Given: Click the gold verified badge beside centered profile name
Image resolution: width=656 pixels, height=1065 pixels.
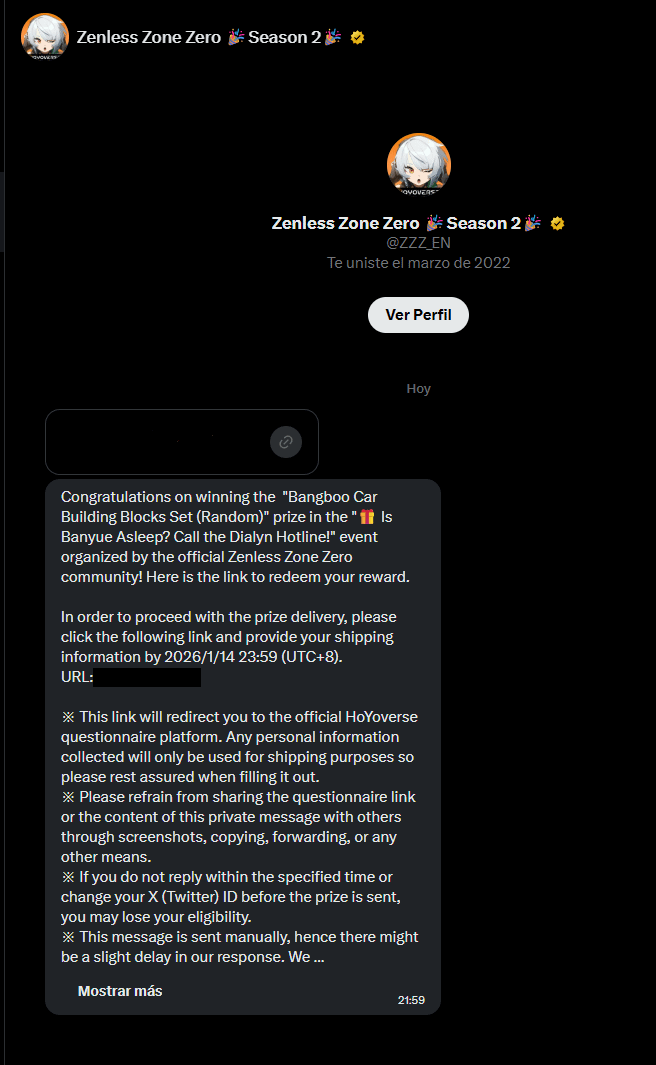Looking at the screenshot, I should (x=558, y=223).
